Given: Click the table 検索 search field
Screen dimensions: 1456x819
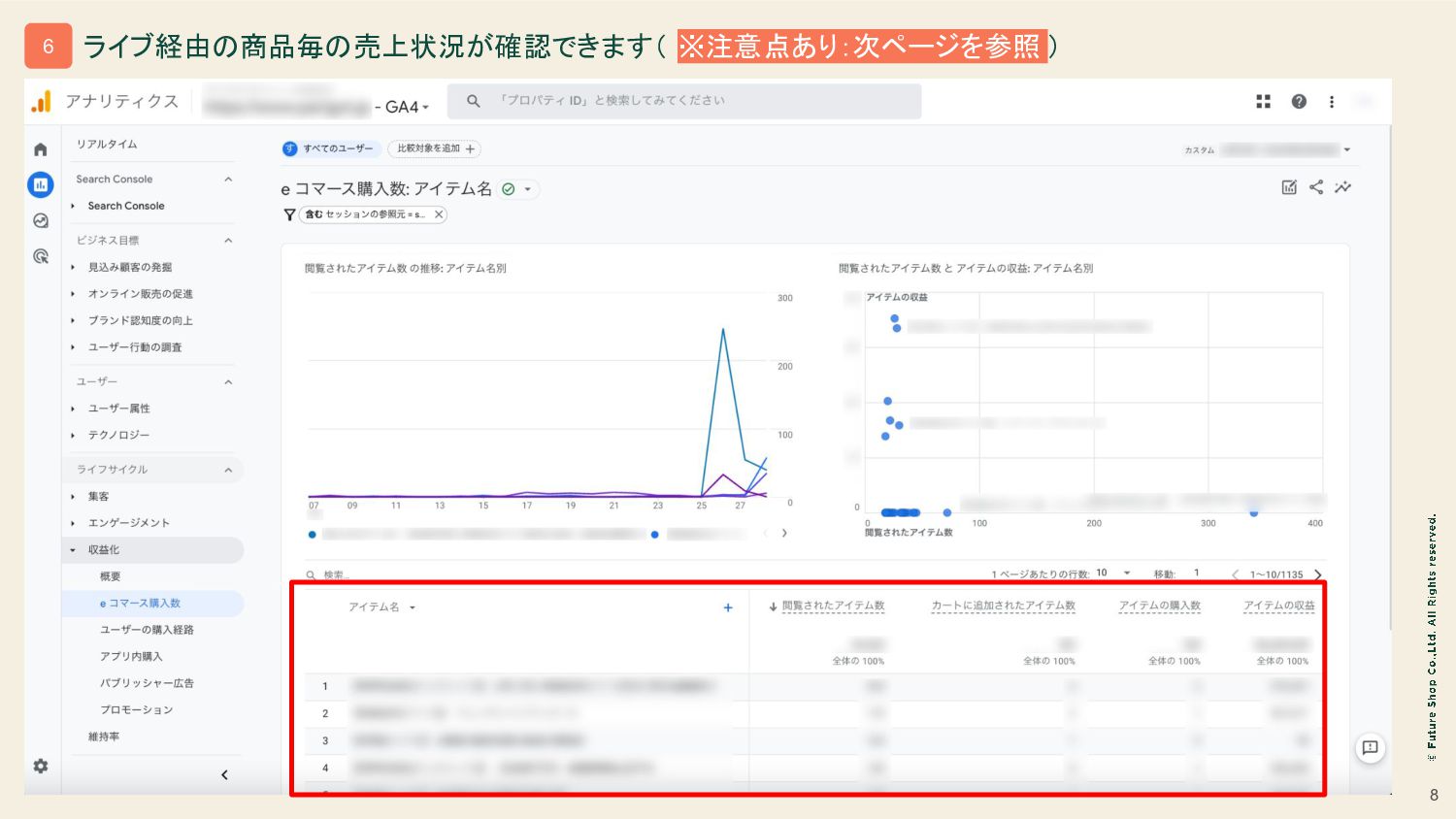Looking at the screenshot, I should [x=336, y=574].
